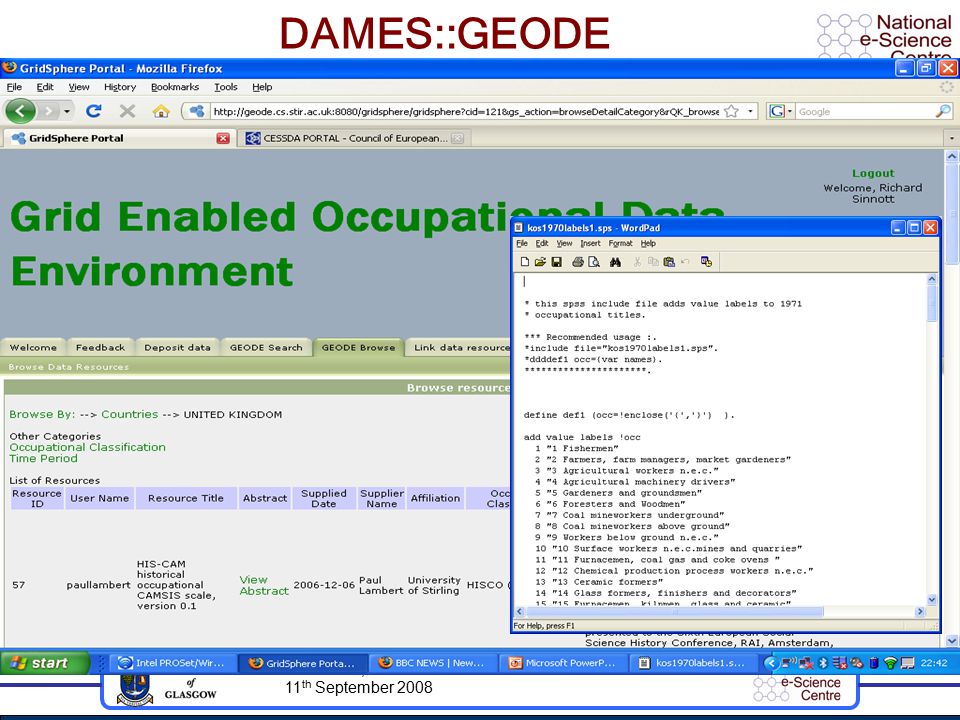Click Save icon in WordPad
Screen dimensions: 960x720
click(x=557, y=262)
